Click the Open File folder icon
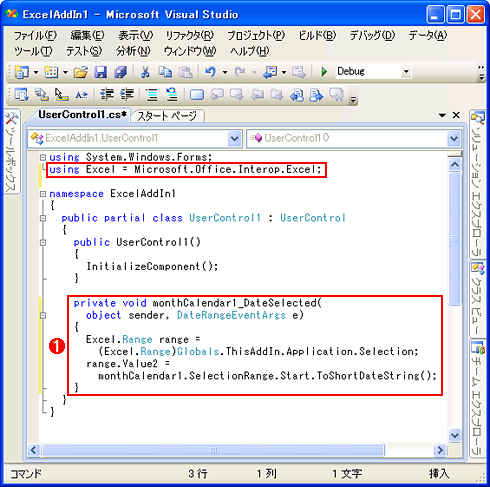490x487 pixels. coord(81,72)
